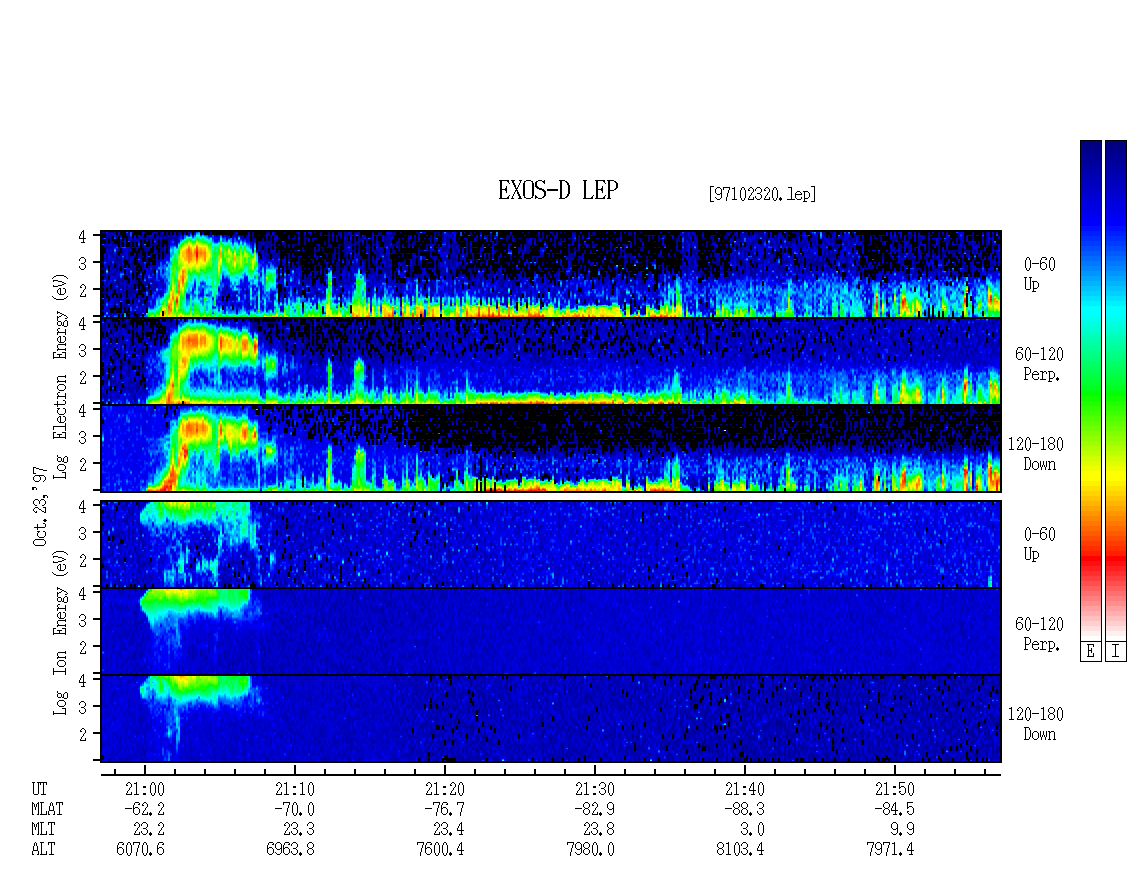Click the electron color scale bar above E
Viewport: 1130px width, 875px height.
coord(1090,390)
